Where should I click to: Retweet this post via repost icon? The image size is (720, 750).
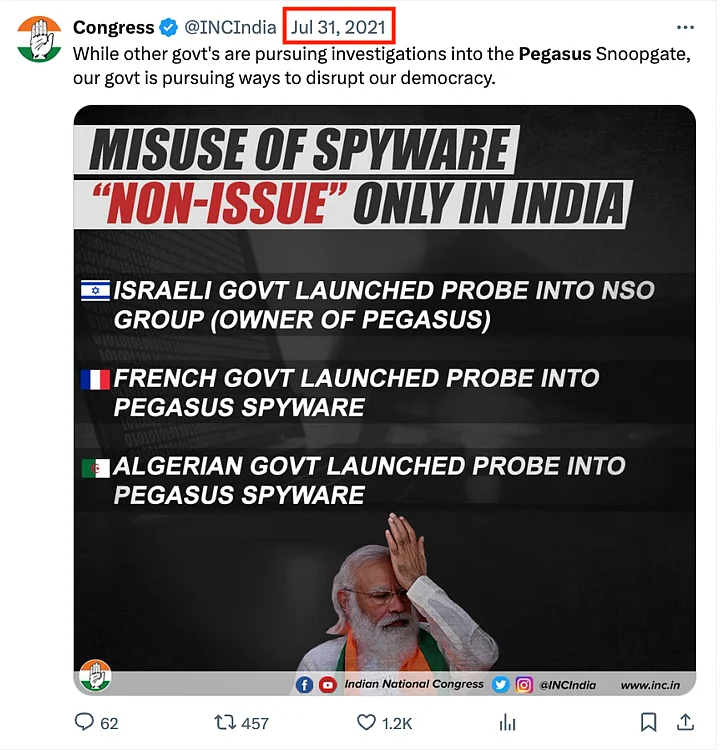[226, 722]
